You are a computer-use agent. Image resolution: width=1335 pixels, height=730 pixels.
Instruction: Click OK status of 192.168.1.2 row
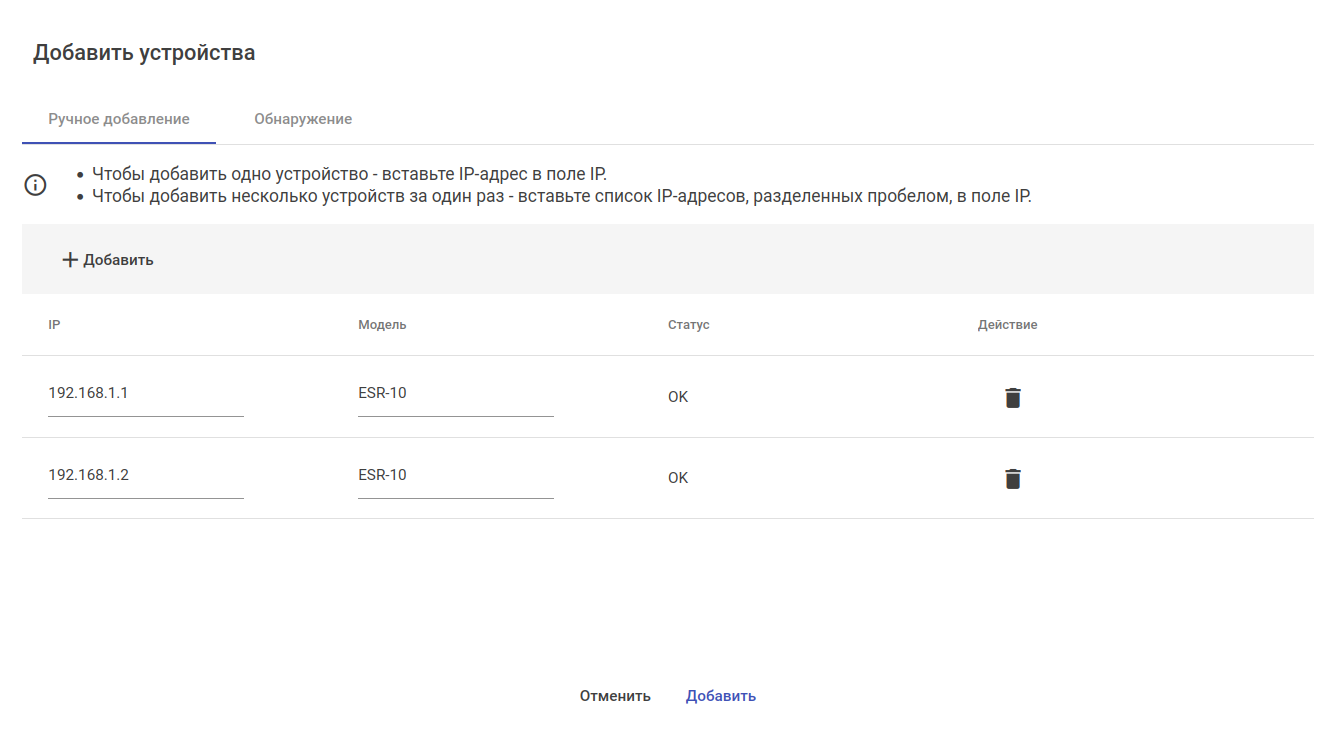click(678, 478)
